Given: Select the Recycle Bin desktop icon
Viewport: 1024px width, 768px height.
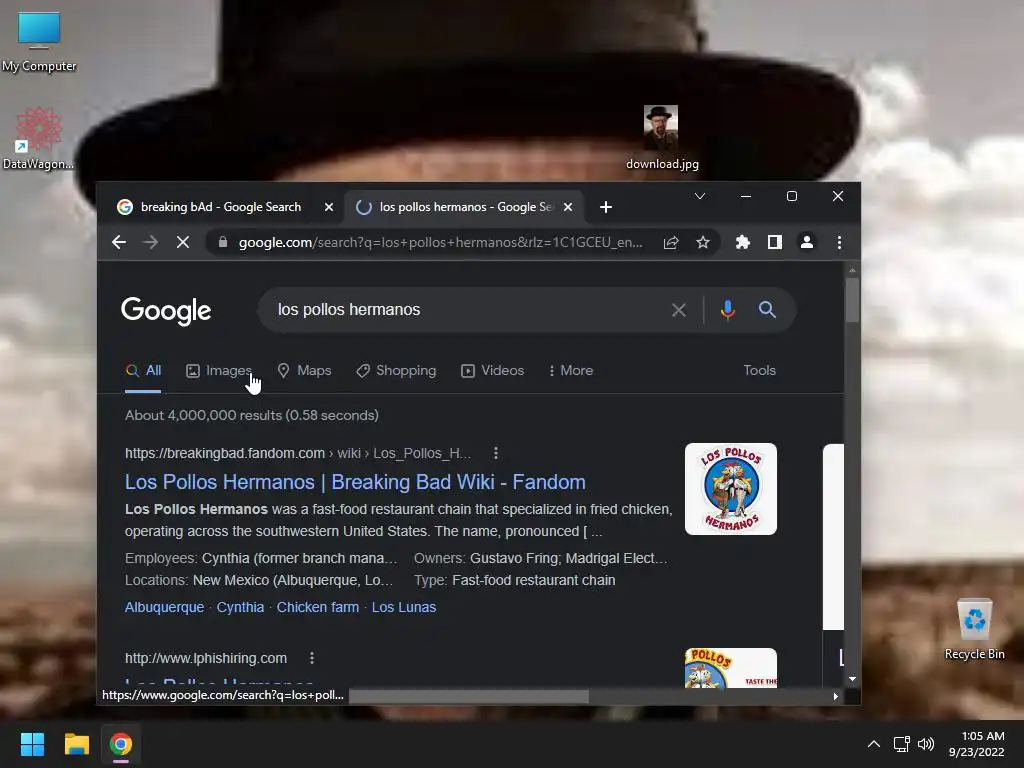Looking at the screenshot, I should 974,629.
